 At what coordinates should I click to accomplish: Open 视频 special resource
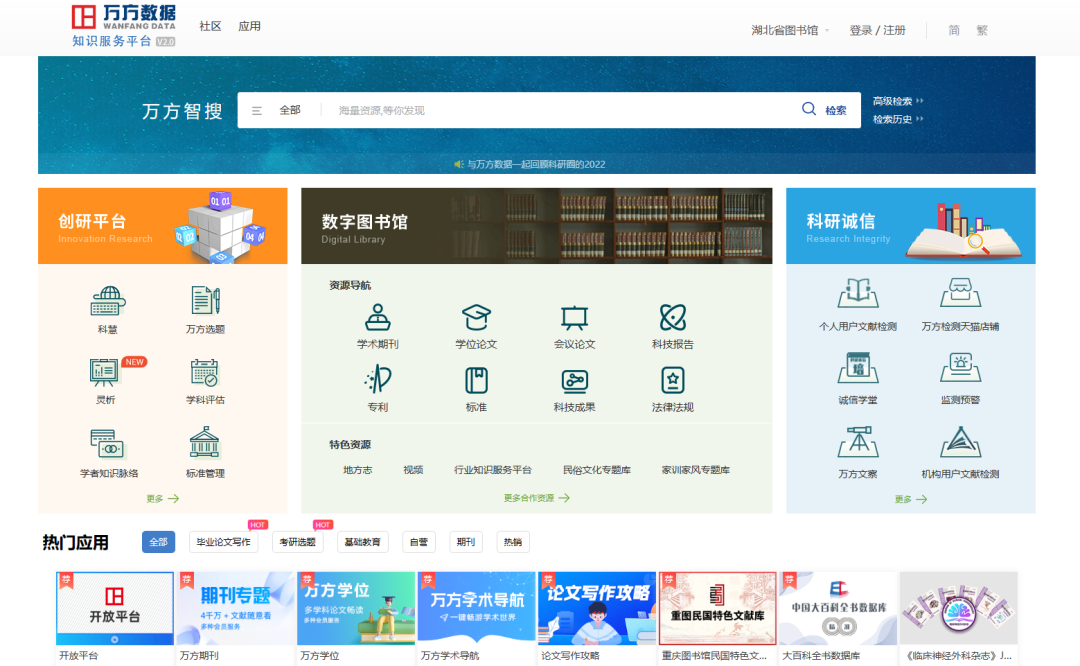click(413, 470)
